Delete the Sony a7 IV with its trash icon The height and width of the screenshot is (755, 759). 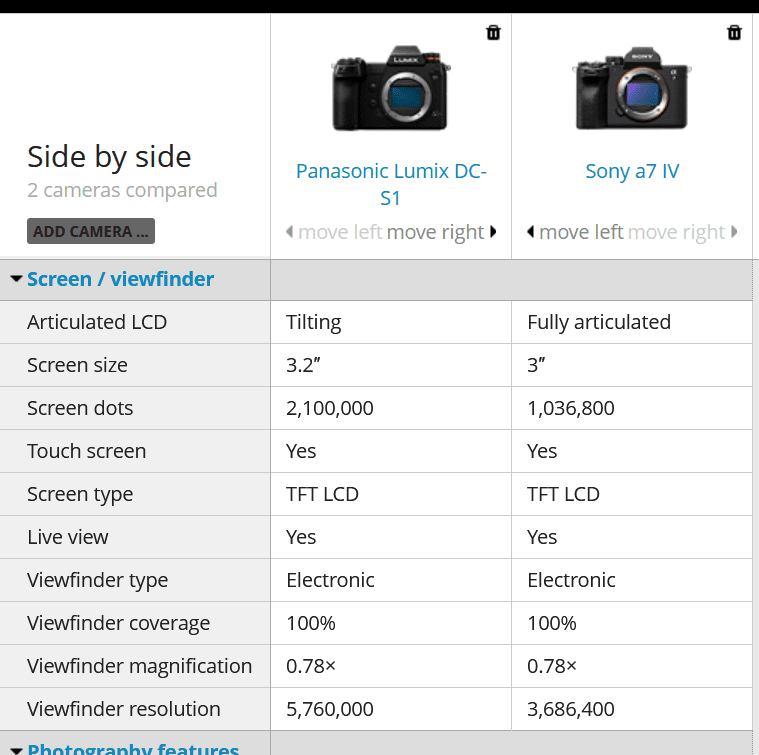coord(734,33)
